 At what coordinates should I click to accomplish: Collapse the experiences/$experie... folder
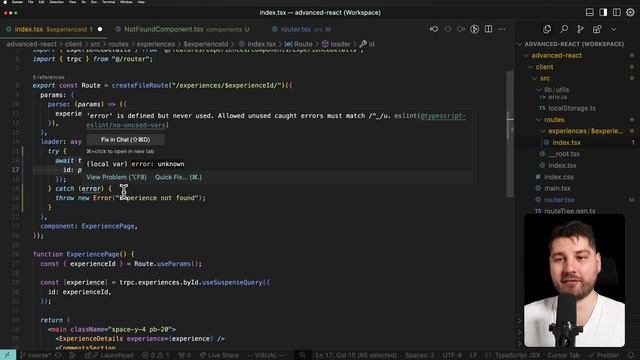point(586,131)
